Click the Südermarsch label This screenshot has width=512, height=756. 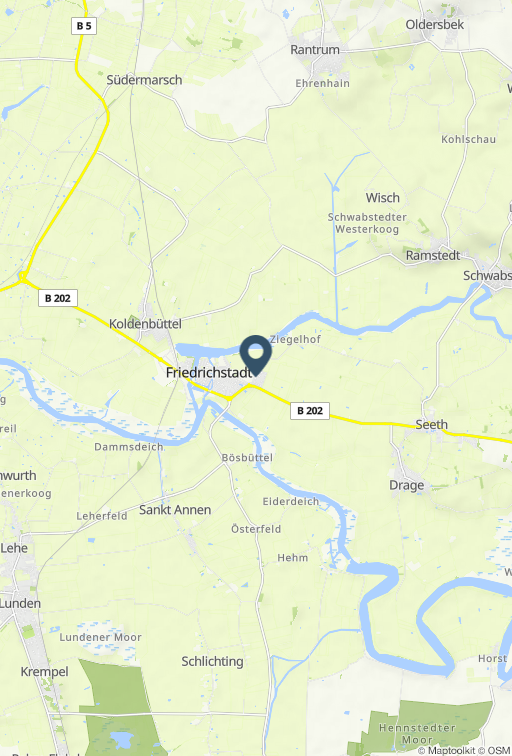(x=144, y=80)
